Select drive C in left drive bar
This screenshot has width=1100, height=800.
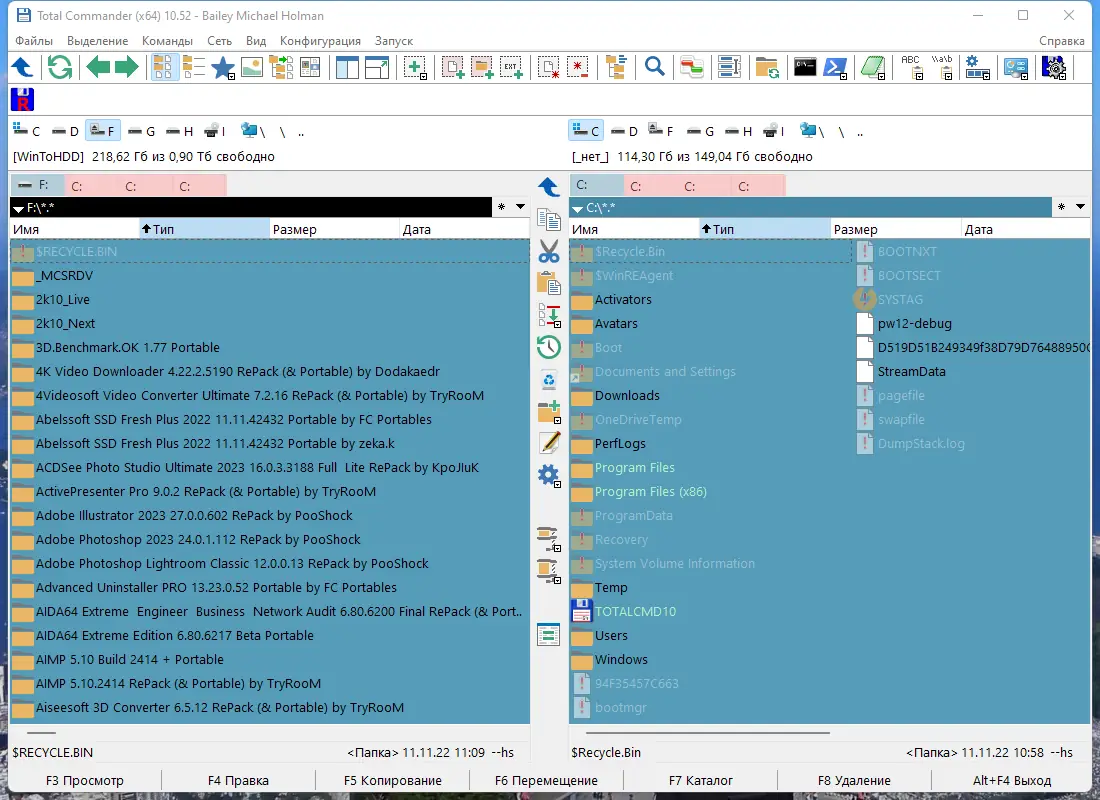pyautogui.click(x=27, y=131)
